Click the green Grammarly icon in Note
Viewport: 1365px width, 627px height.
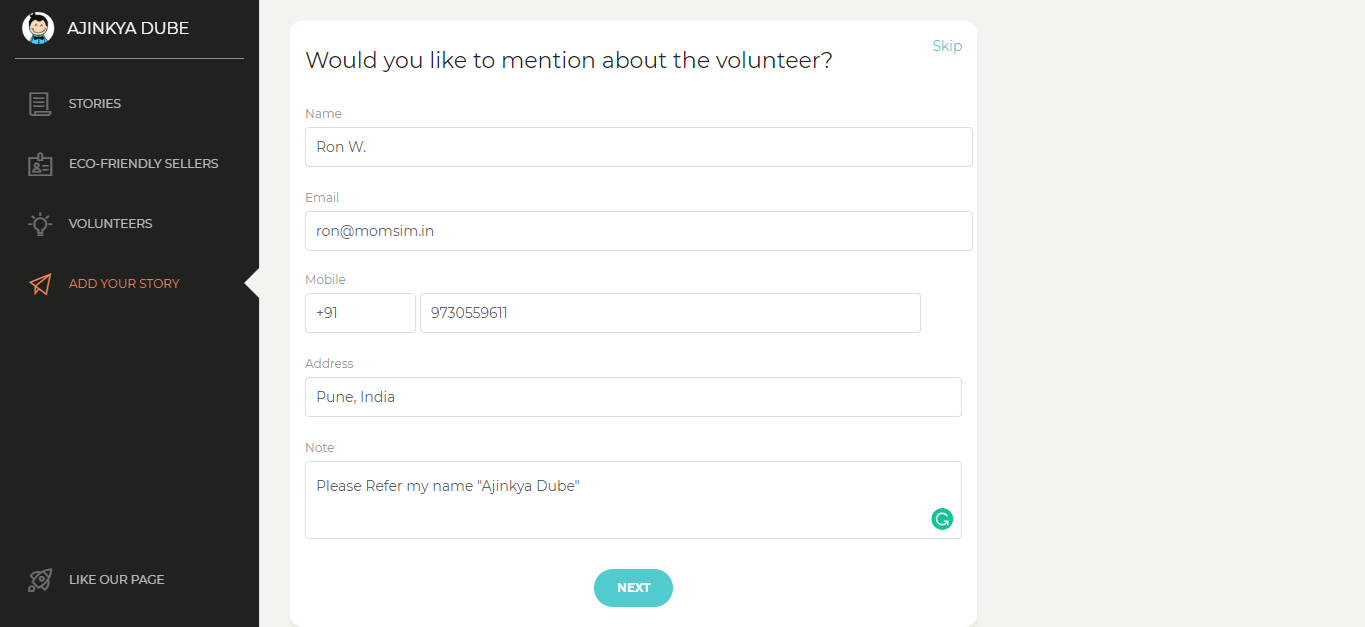942,519
